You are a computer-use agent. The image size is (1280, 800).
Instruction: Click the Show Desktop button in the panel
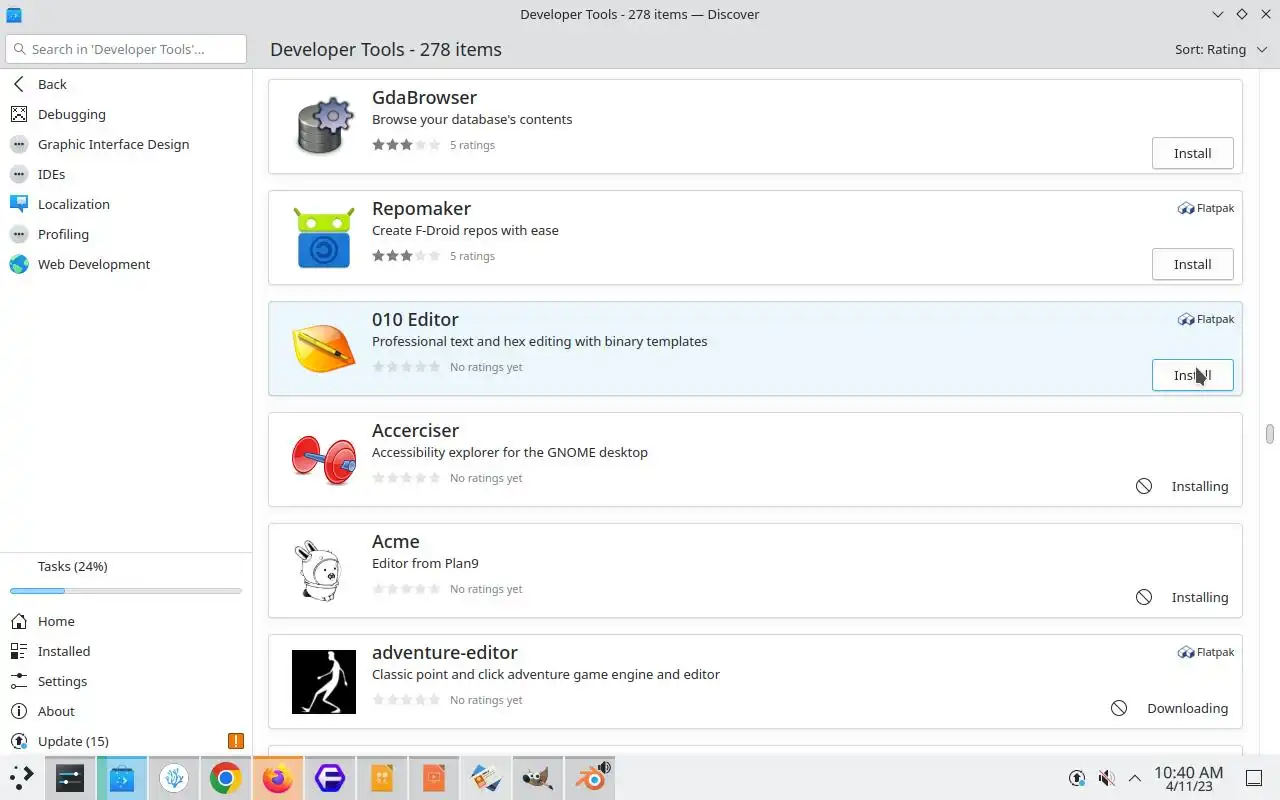tap(1254, 778)
